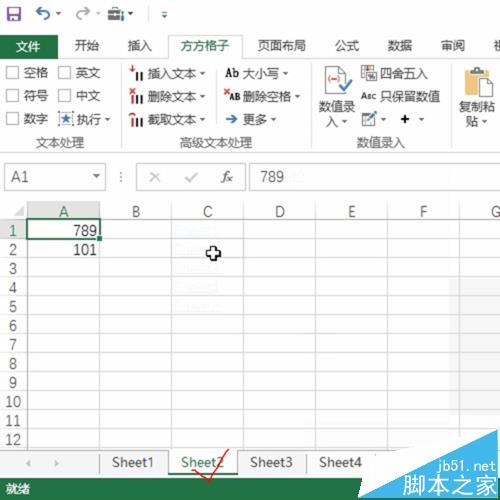This screenshot has height=500, width=500.
Task: Expand the 删除文本 dropdown arrow
Action: pyautogui.click(x=202, y=97)
